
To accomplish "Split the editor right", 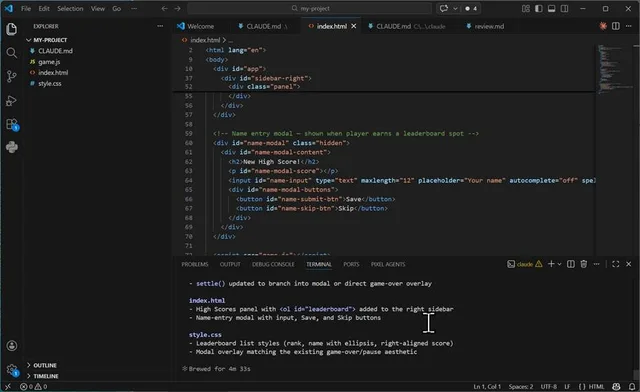I will [x=616, y=26].
